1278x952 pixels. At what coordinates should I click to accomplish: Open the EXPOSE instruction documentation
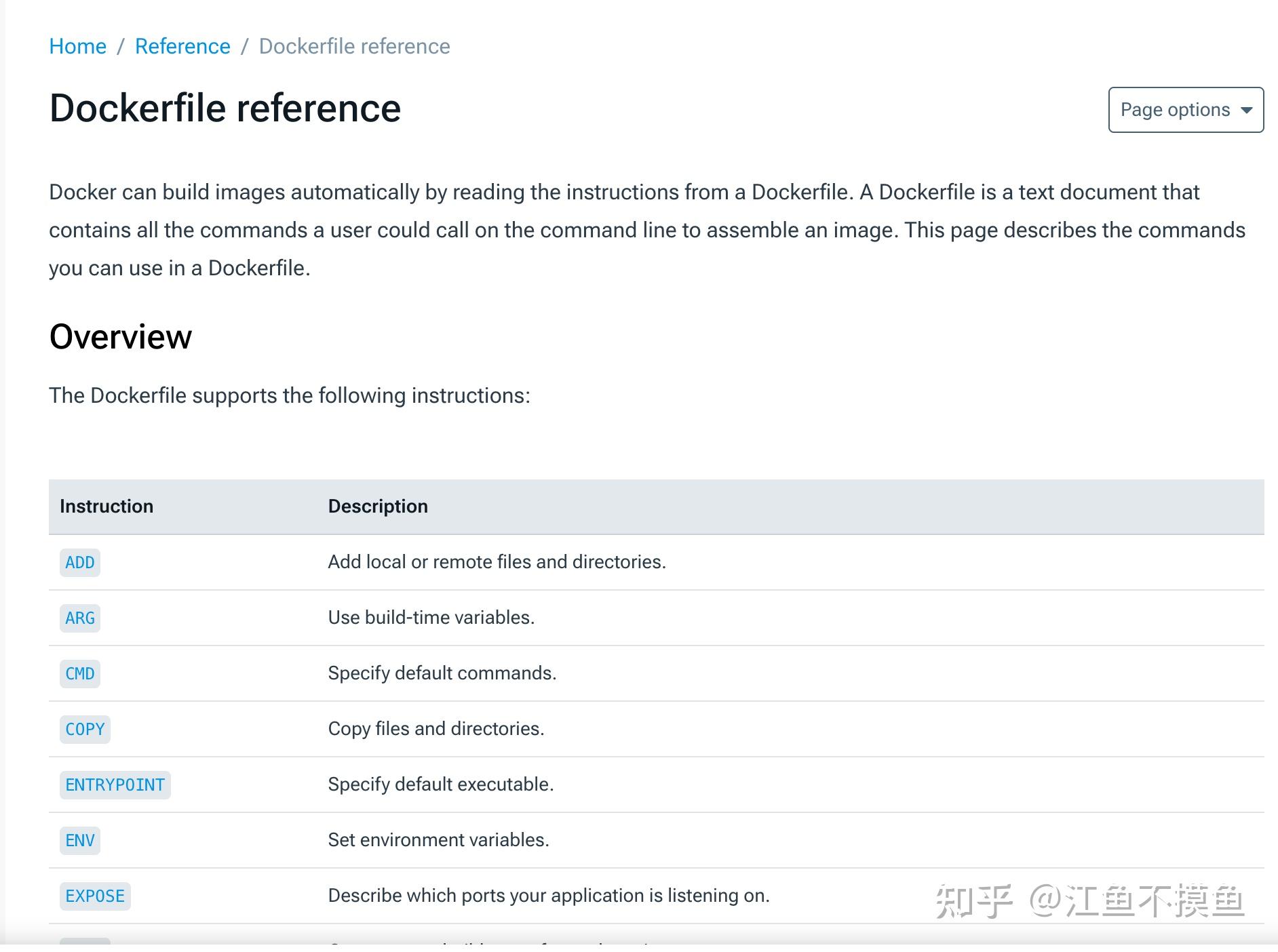[95, 896]
